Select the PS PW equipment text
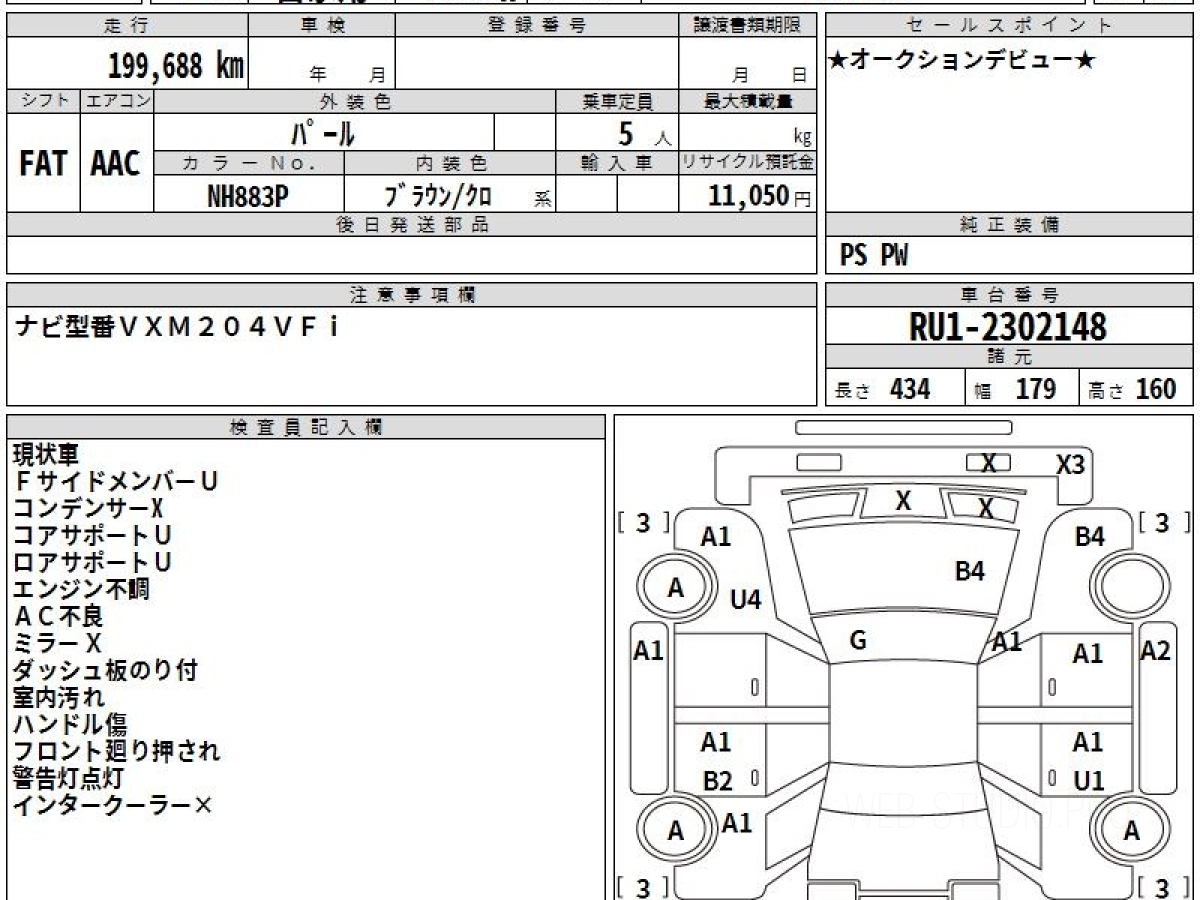This screenshot has height=900, width=1200. 874,256
